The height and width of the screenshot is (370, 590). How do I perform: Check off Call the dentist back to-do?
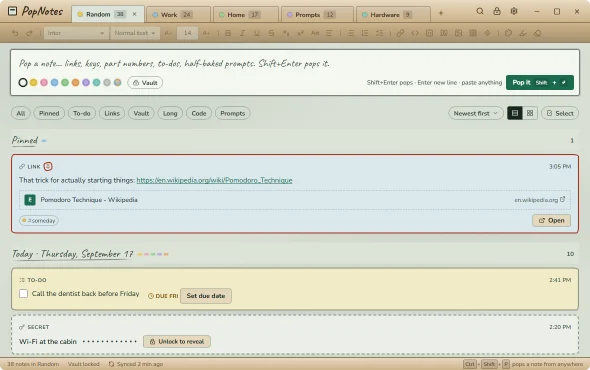(x=23, y=294)
